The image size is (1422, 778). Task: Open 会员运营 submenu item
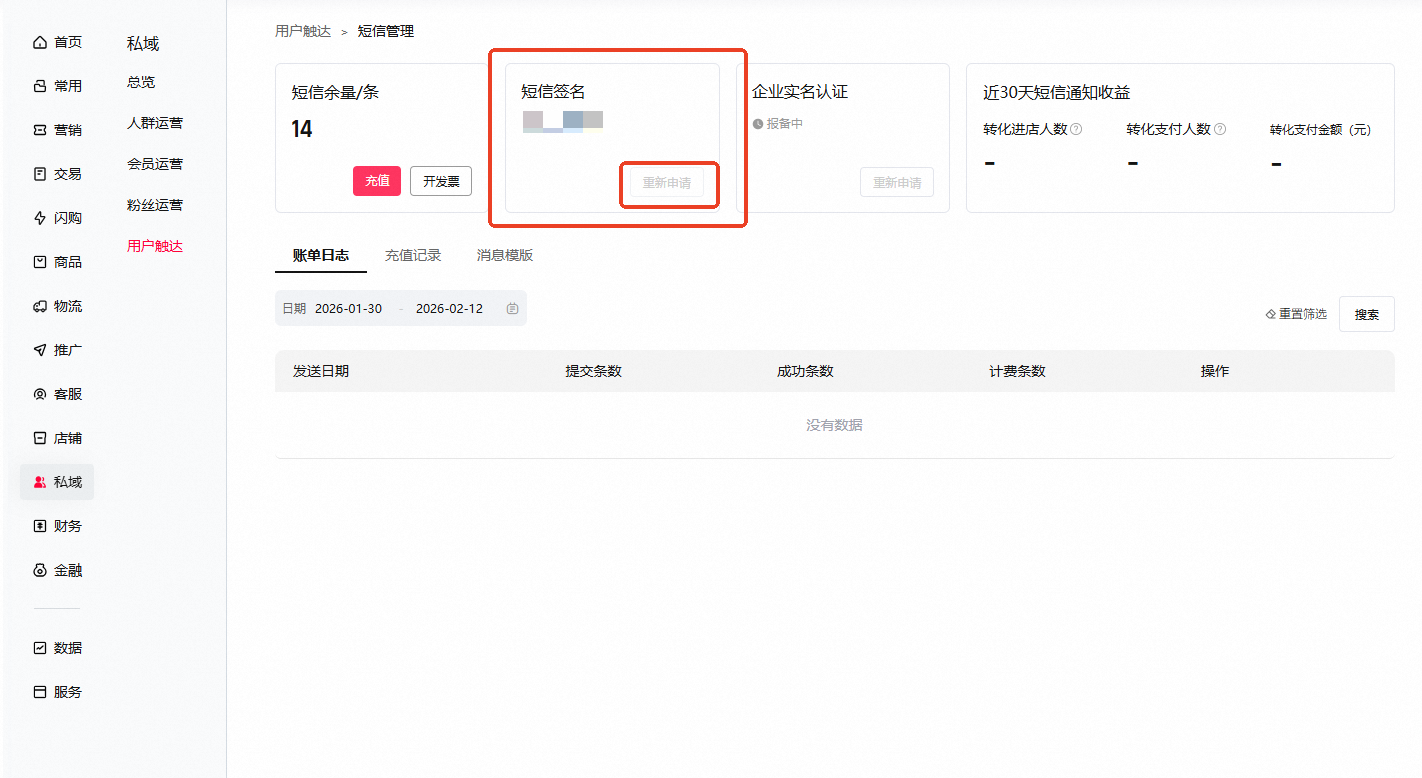point(155,164)
